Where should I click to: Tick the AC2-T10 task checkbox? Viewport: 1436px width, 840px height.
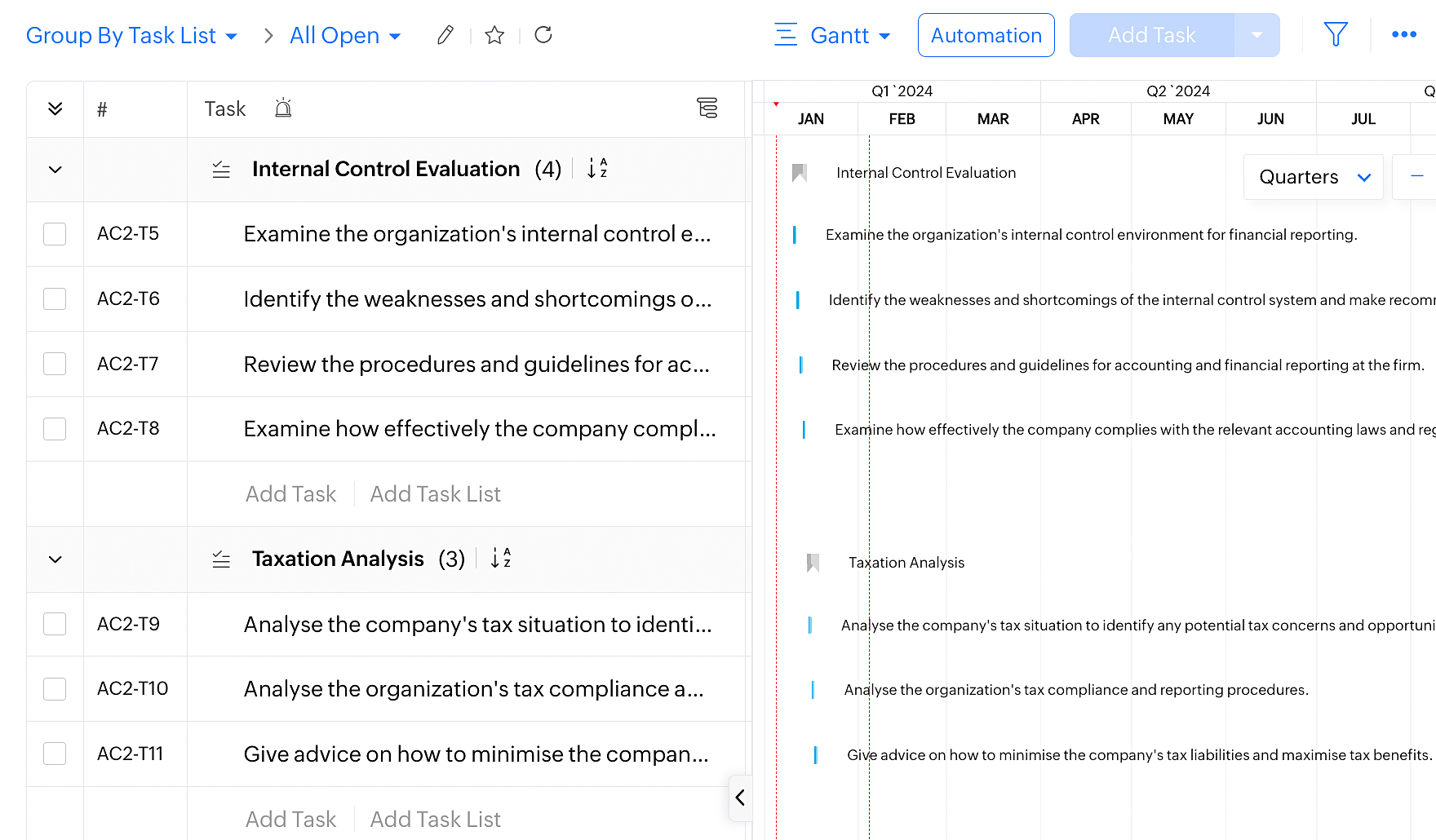pyautogui.click(x=55, y=689)
